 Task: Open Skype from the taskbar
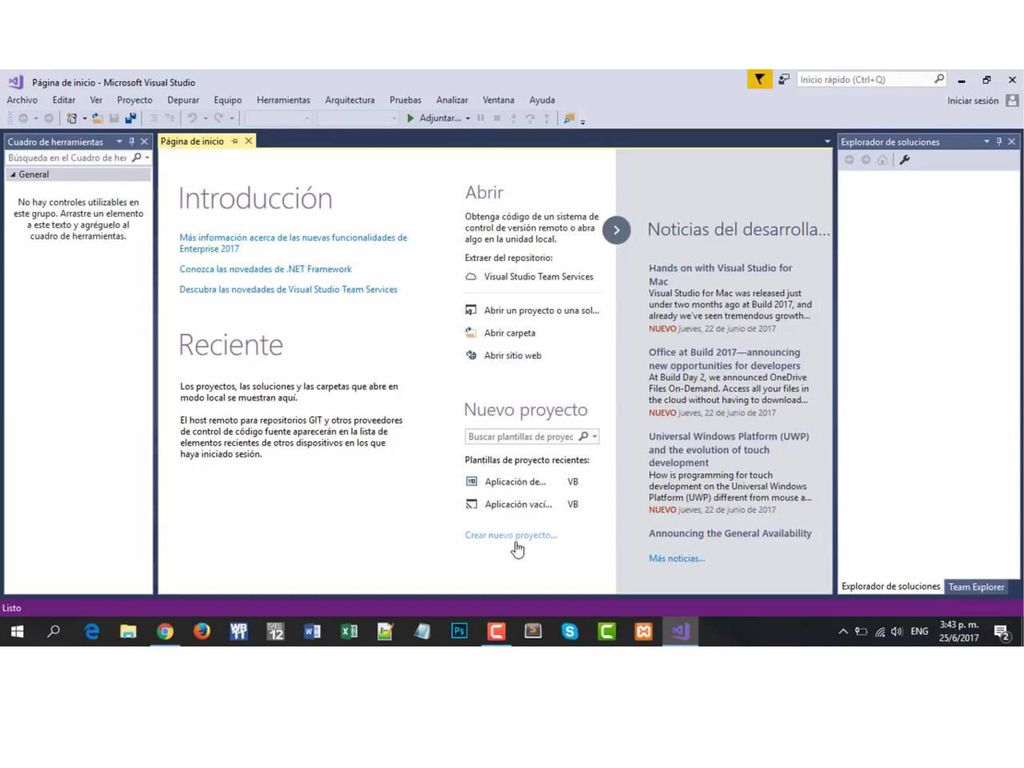point(569,632)
